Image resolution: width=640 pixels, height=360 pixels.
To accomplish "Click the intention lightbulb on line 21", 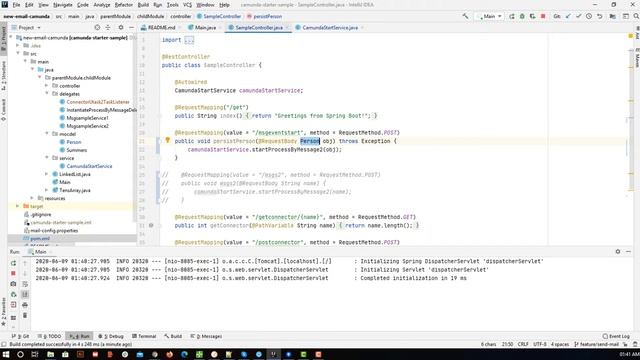I will pyautogui.click(x=167, y=140).
